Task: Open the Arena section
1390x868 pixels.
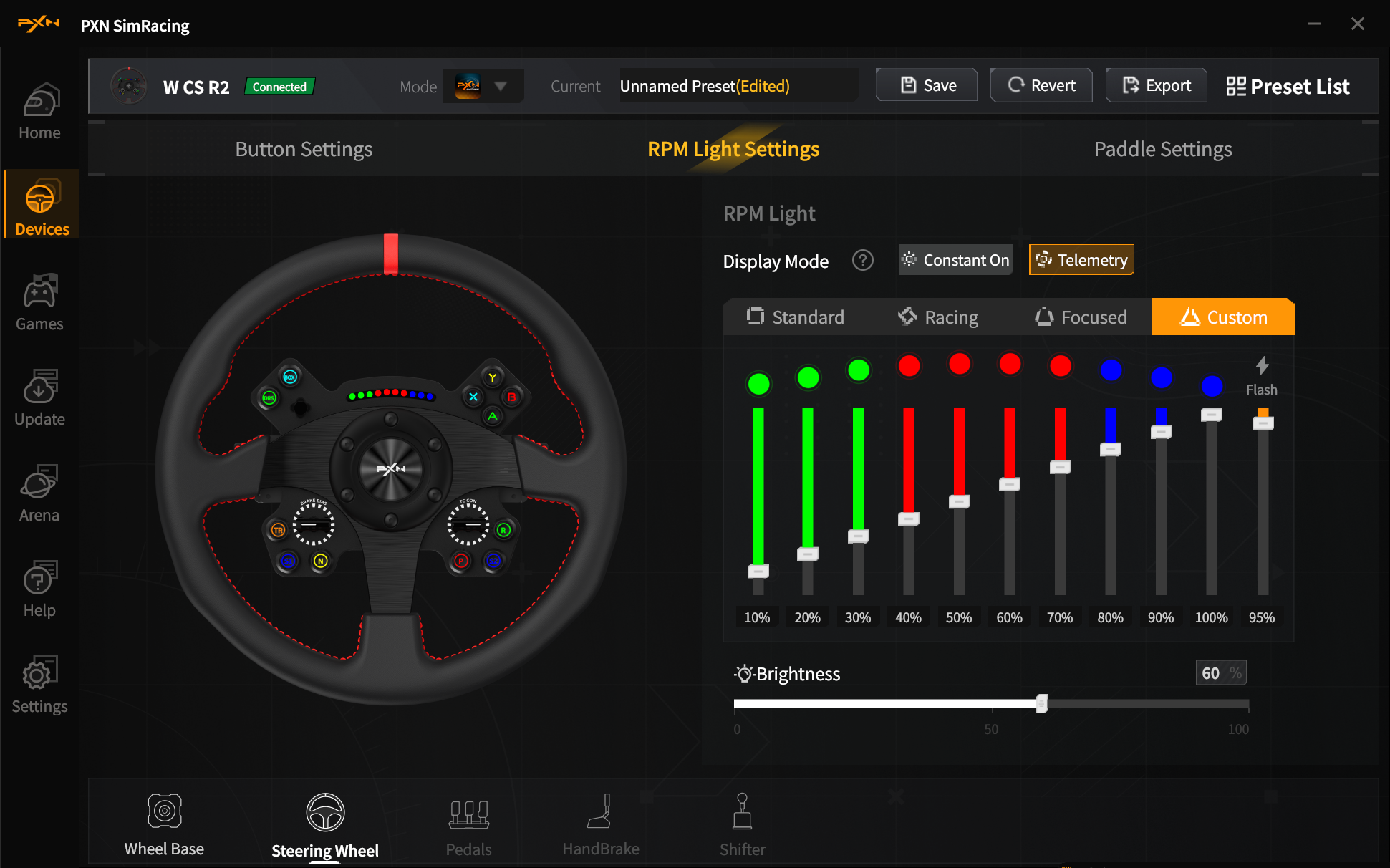Action: [x=39, y=493]
